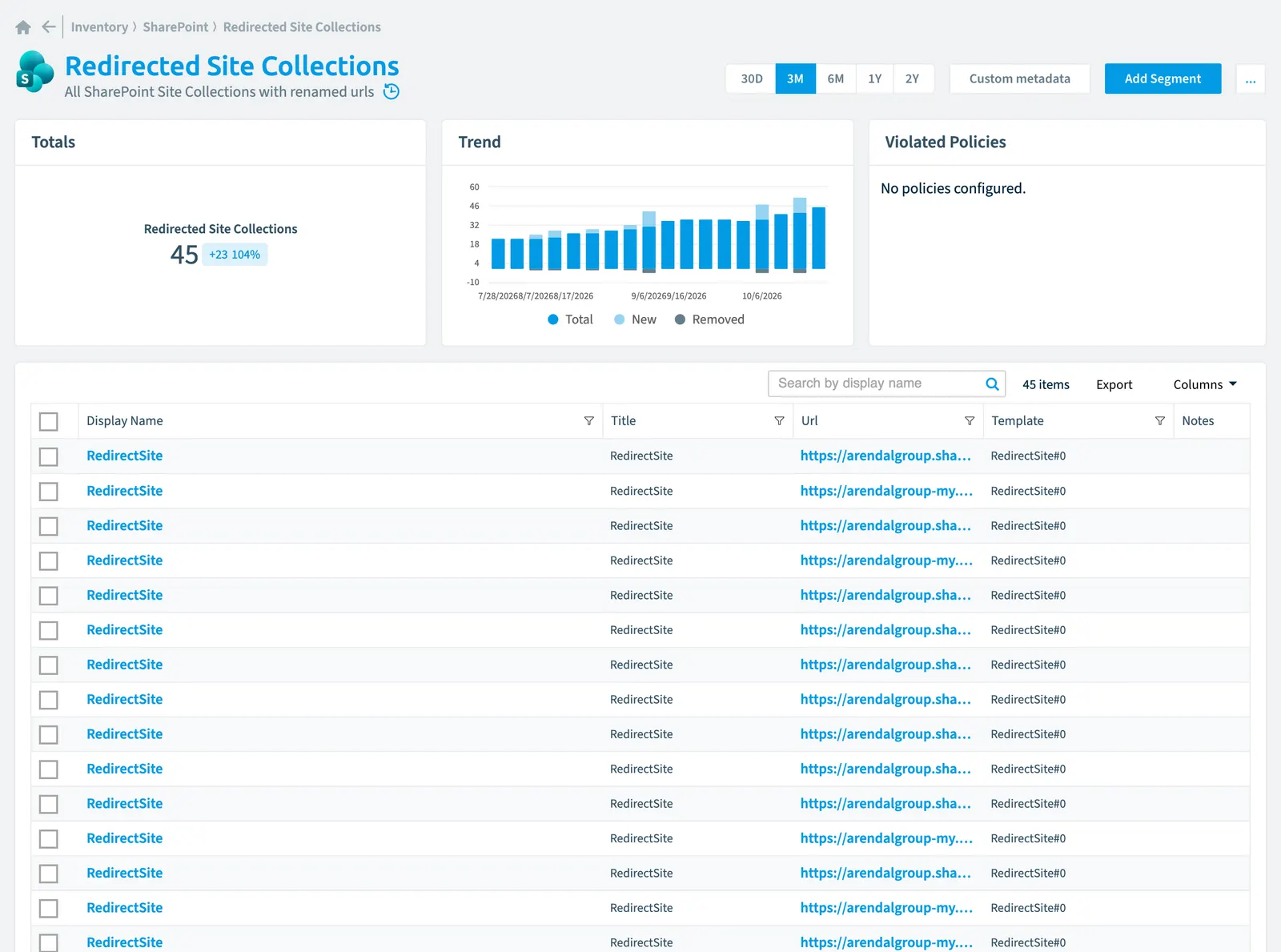Viewport: 1281px width, 952px height.
Task: Open Inventory breadcrumb link
Action: pyautogui.click(x=99, y=27)
